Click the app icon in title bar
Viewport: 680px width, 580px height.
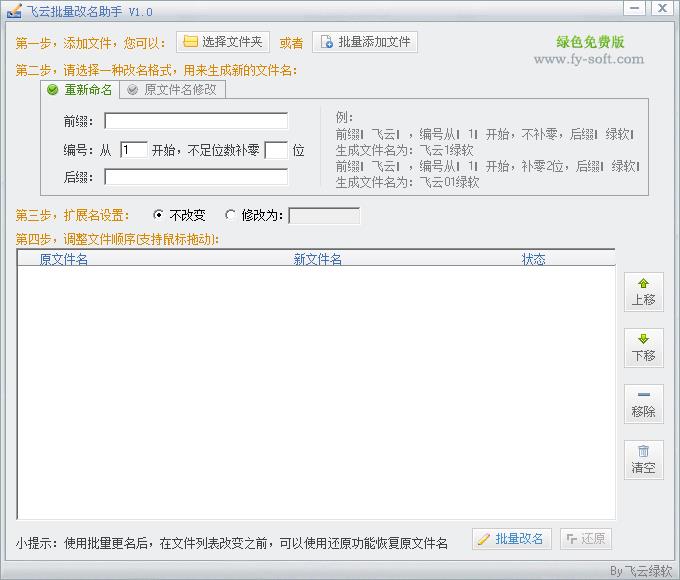click(x=14, y=11)
